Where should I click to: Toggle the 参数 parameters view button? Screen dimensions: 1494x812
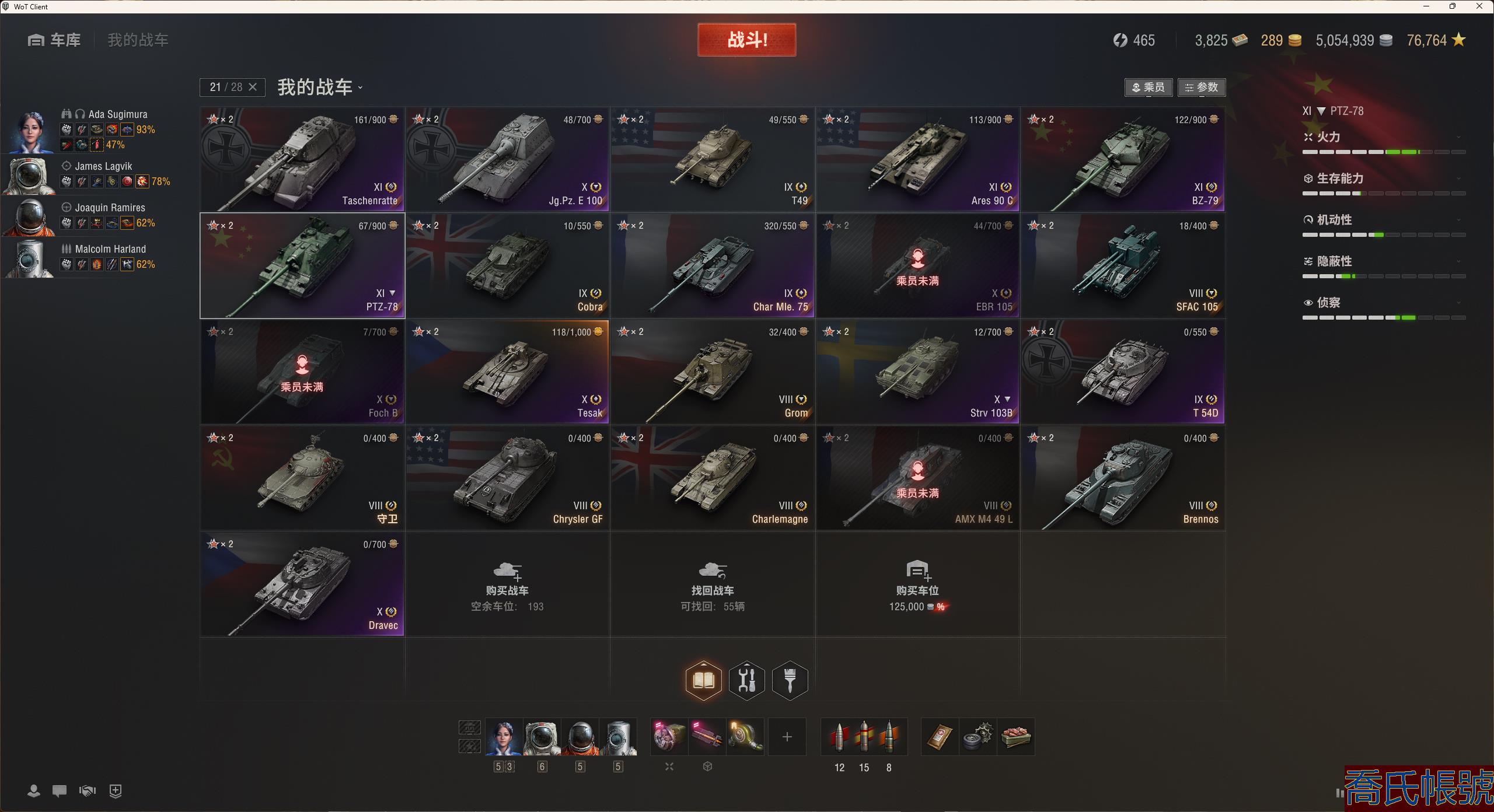click(x=1201, y=87)
